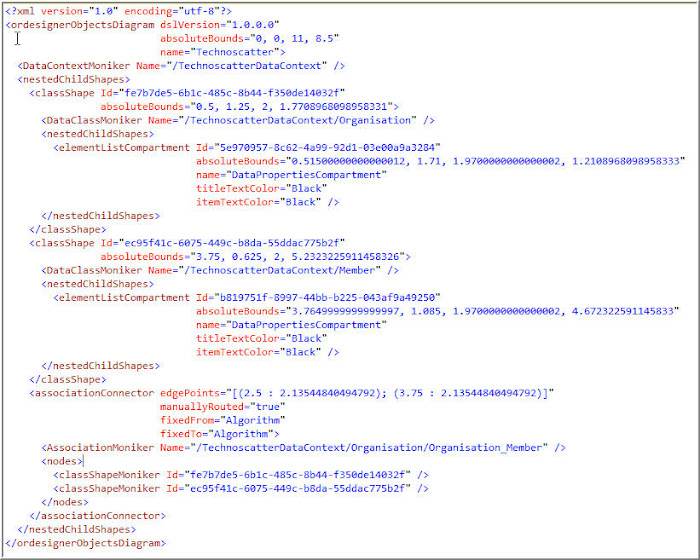The height and width of the screenshot is (560, 700).
Task: Select bounds value "3.75, 0.625, 2, 5.2323225911458326"
Action: pos(297,257)
